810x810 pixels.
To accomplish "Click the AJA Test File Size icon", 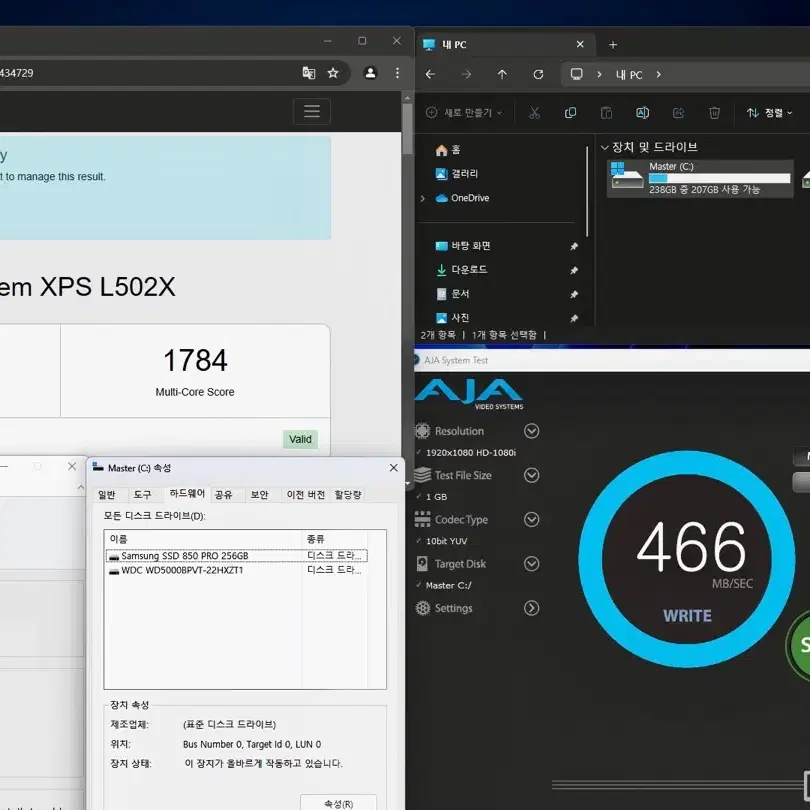I will [423, 475].
